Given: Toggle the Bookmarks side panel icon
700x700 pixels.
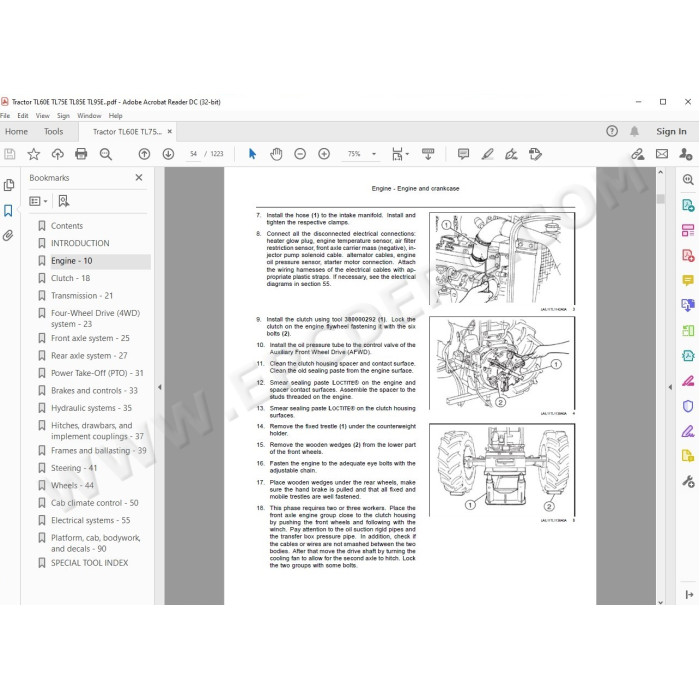Looking at the screenshot, I should coord(8,211).
